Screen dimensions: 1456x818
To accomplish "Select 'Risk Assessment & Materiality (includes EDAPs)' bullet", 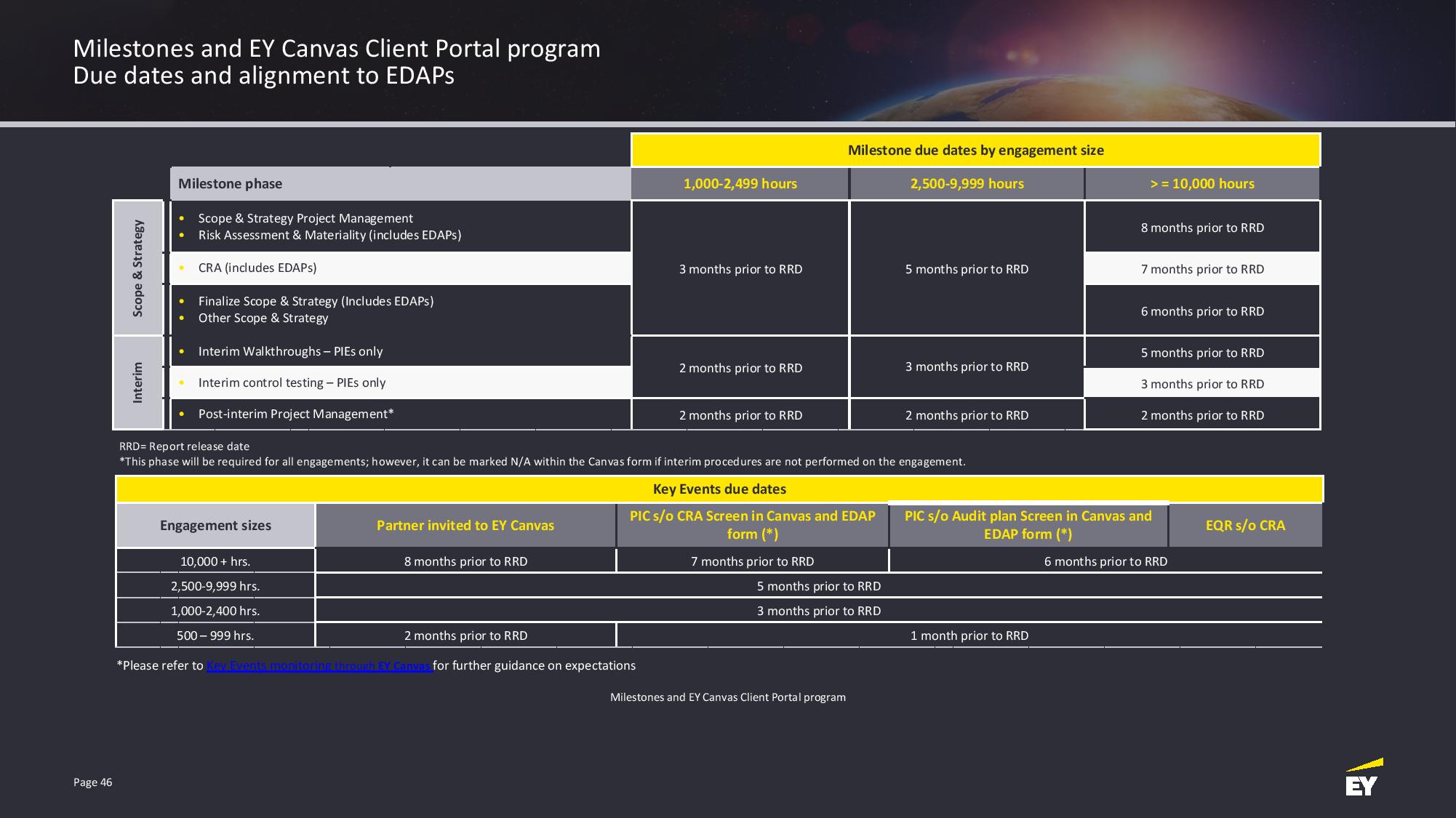I will 329,235.
